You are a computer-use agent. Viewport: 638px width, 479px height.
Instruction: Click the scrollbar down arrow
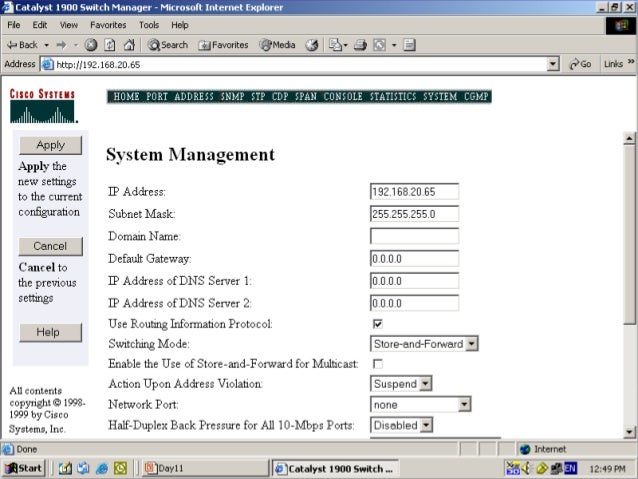pos(629,432)
